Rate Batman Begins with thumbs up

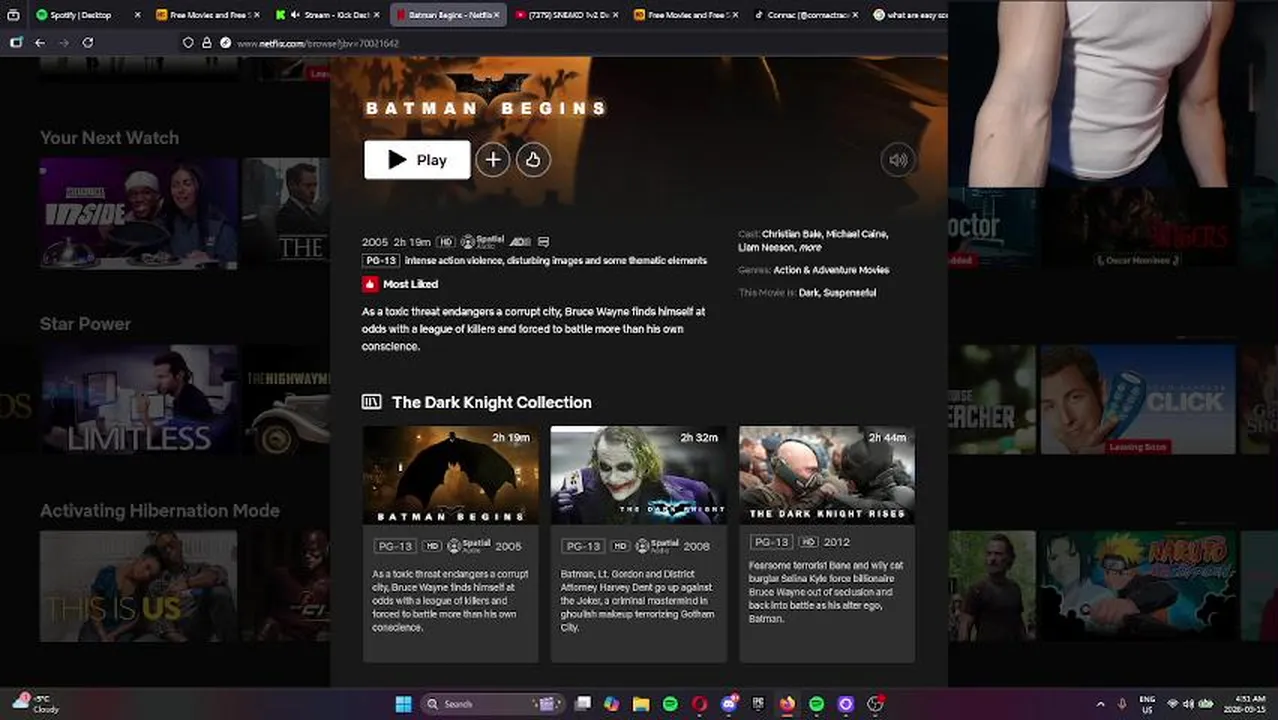pos(533,160)
